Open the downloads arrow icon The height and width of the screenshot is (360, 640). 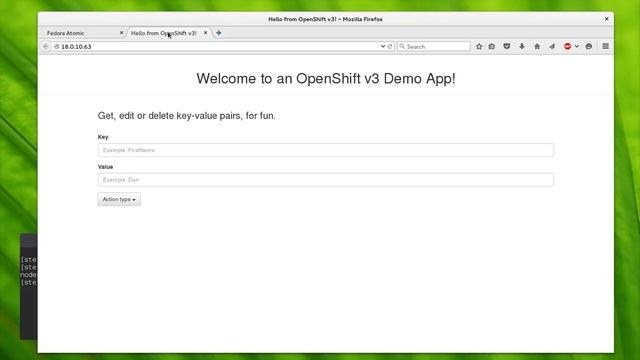point(522,47)
